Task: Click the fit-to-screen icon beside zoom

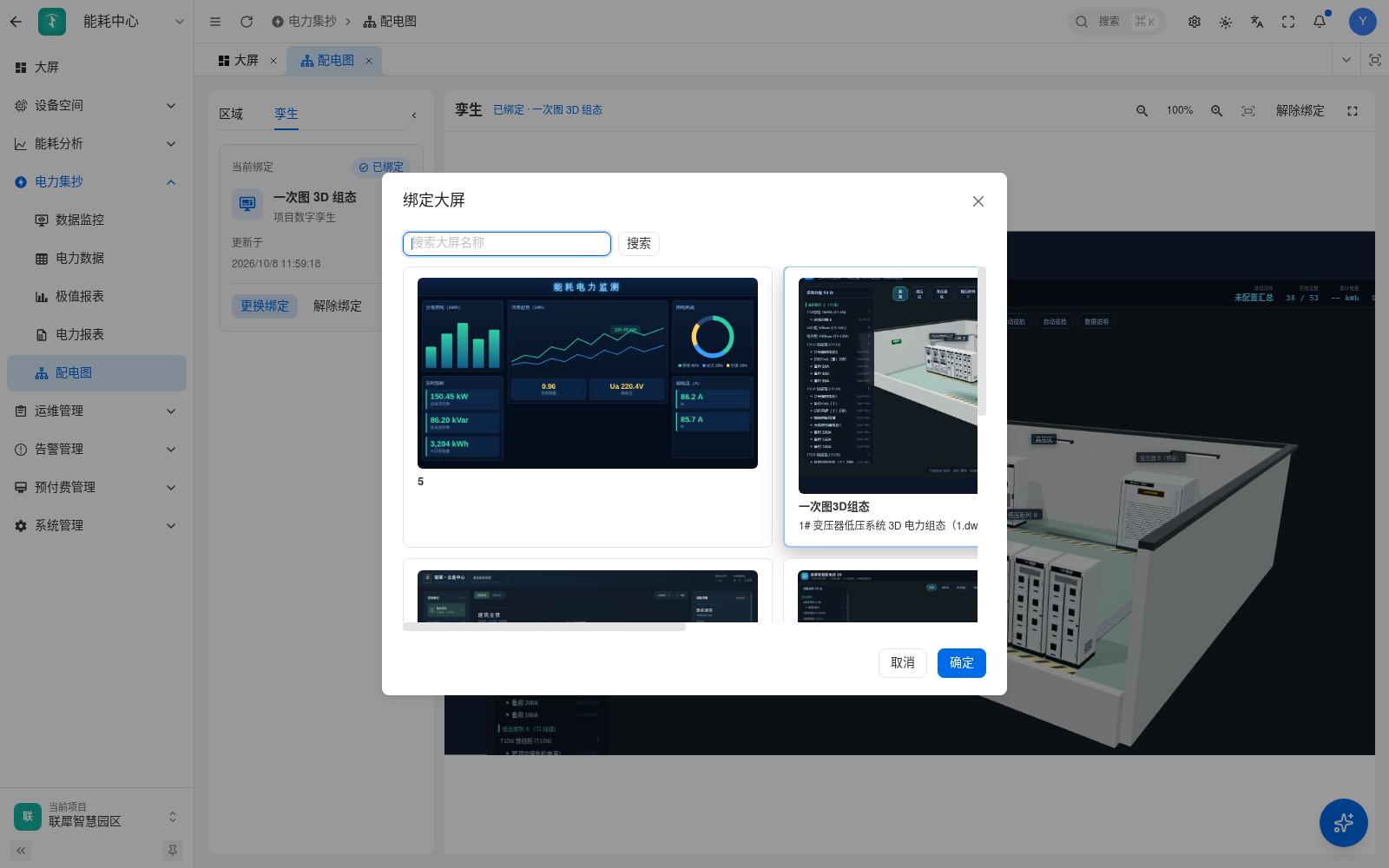Action: (x=1248, y=111)
